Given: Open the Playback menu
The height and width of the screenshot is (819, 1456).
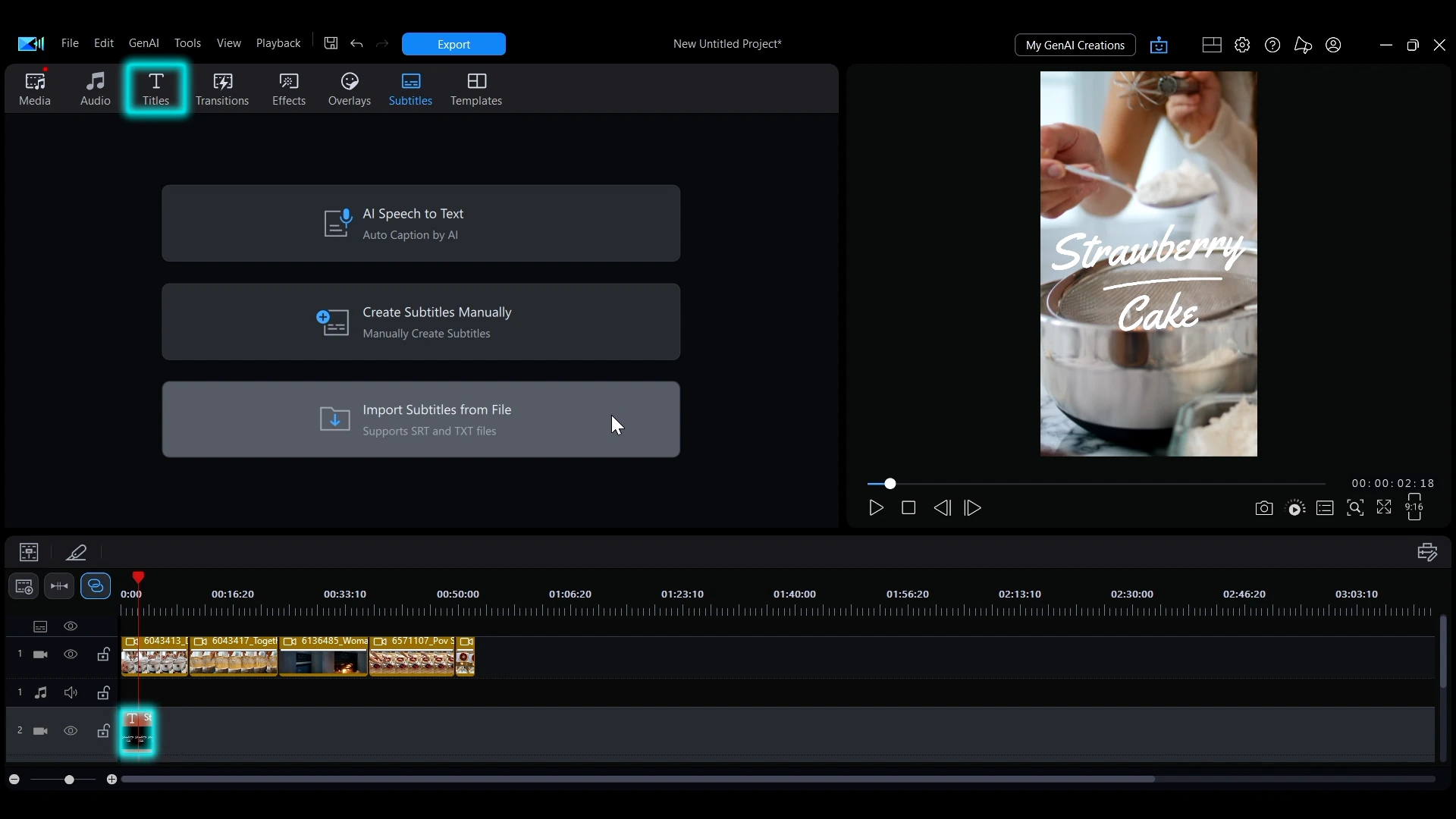Looking at the screenshot, I should pyautogui.click(x=278, y=43).
